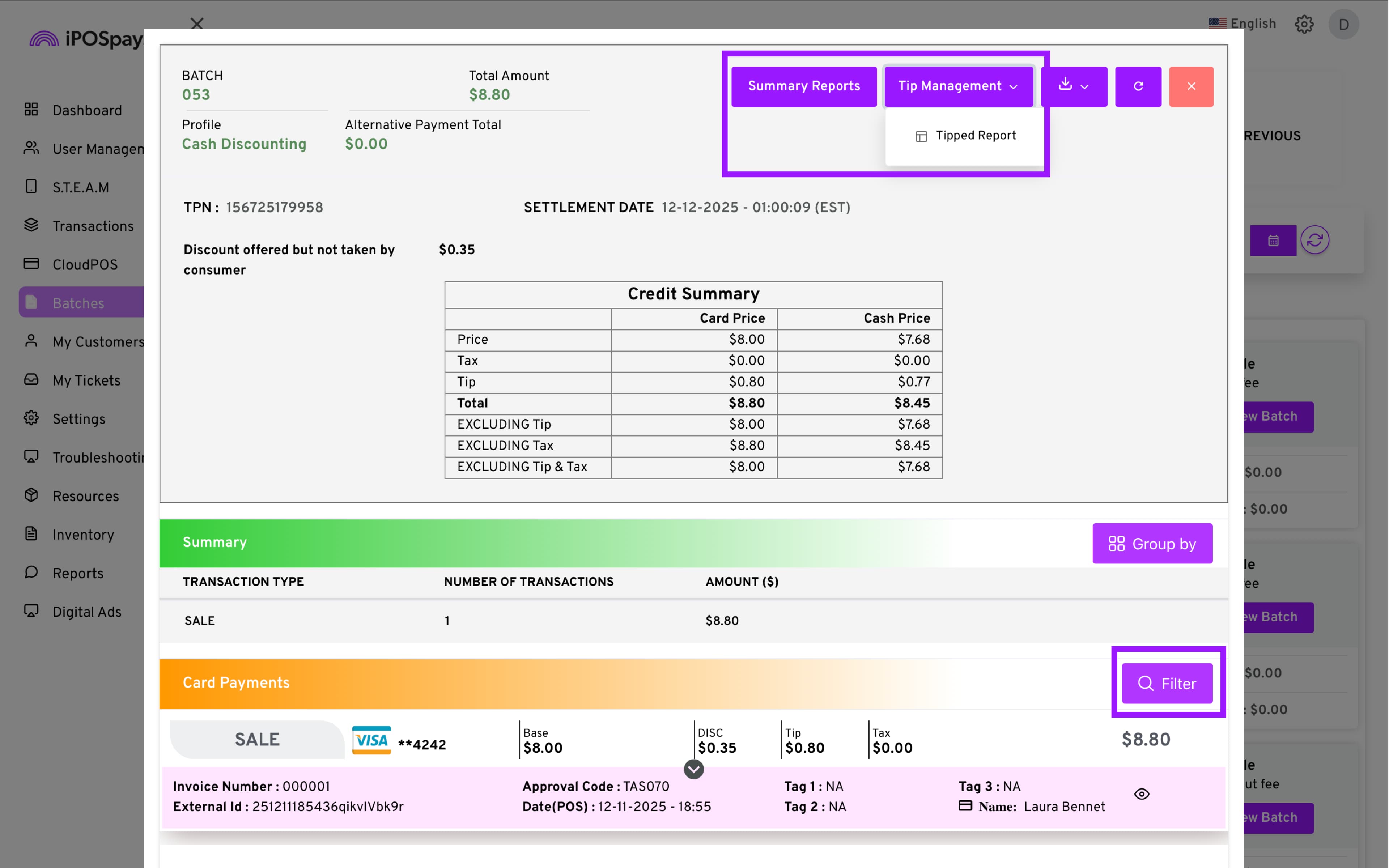Image resolution: width=1389 pixels, height=868 pixels.
Task: Open the settings gear icon at top right
Action: pyautogui.click(x=1304, y=24)
